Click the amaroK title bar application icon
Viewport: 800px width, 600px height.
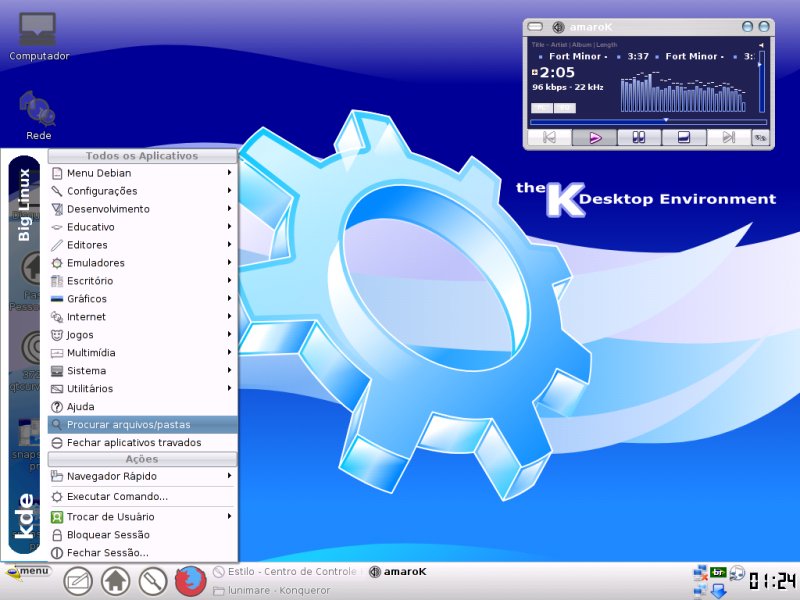click(x=559, y=27)
